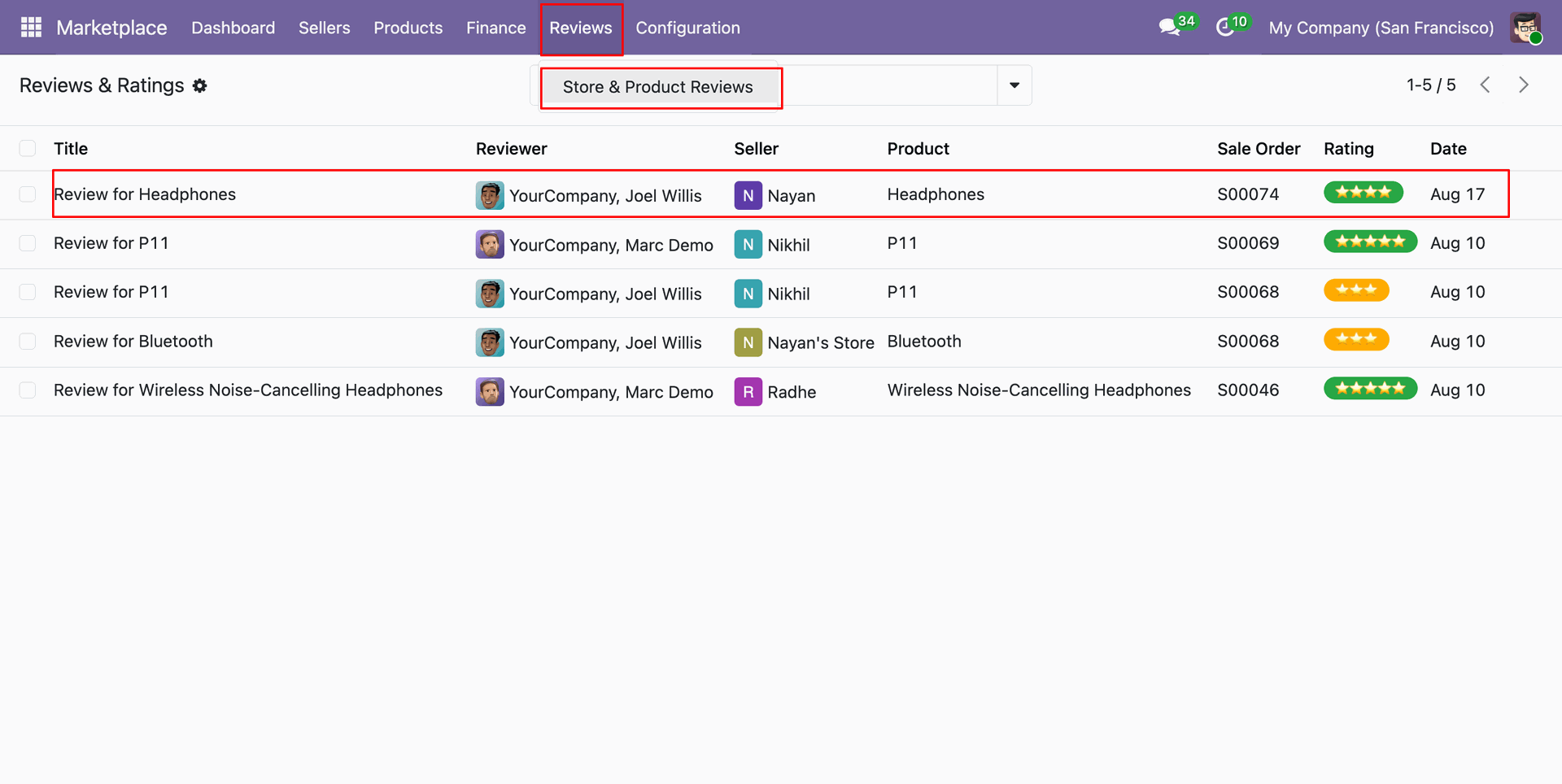Sort by the Title column header
Screen dimensions: 1562x784
[x=71, y=149]
